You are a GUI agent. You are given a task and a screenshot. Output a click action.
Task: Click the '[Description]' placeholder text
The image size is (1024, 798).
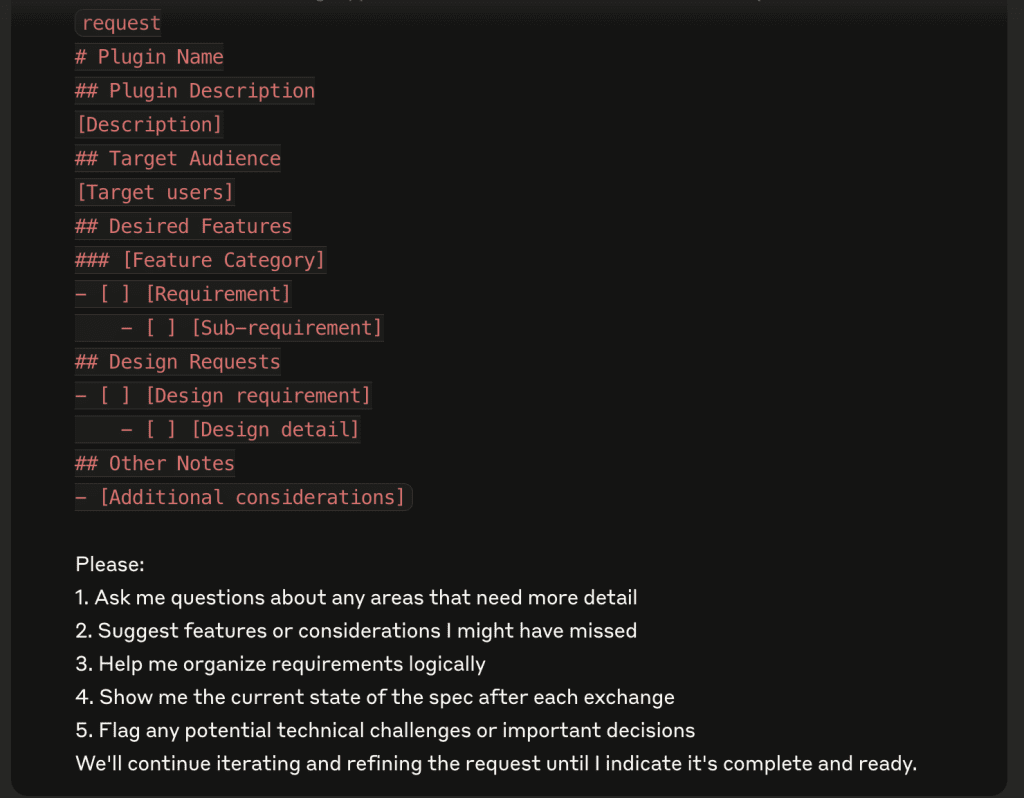(x=150, y=125)
